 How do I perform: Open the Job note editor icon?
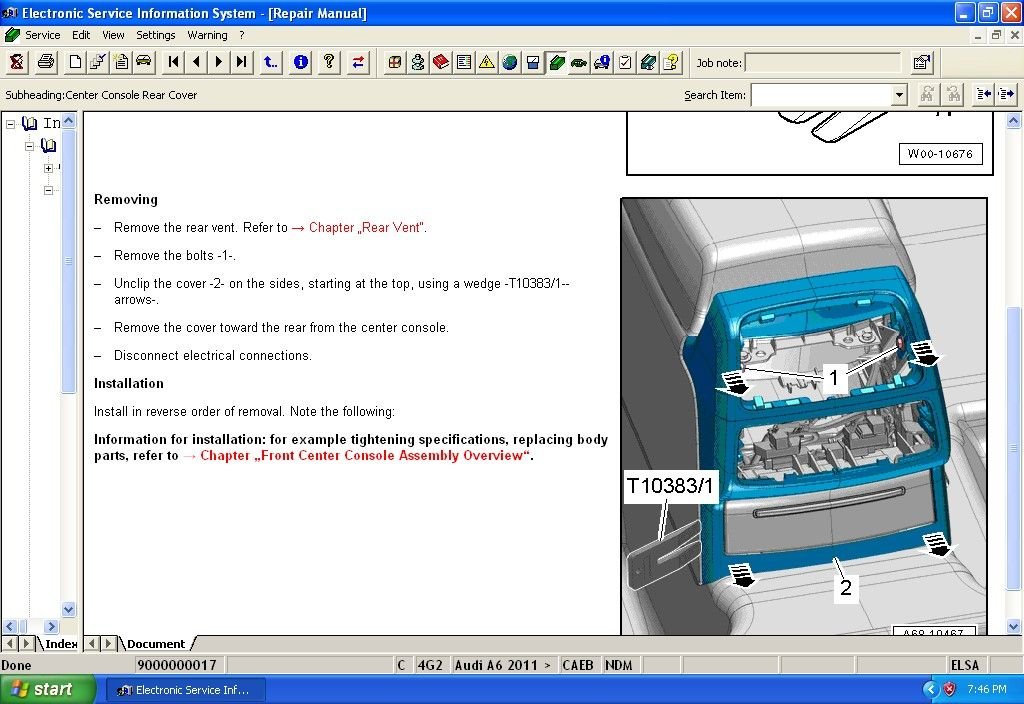921,62
